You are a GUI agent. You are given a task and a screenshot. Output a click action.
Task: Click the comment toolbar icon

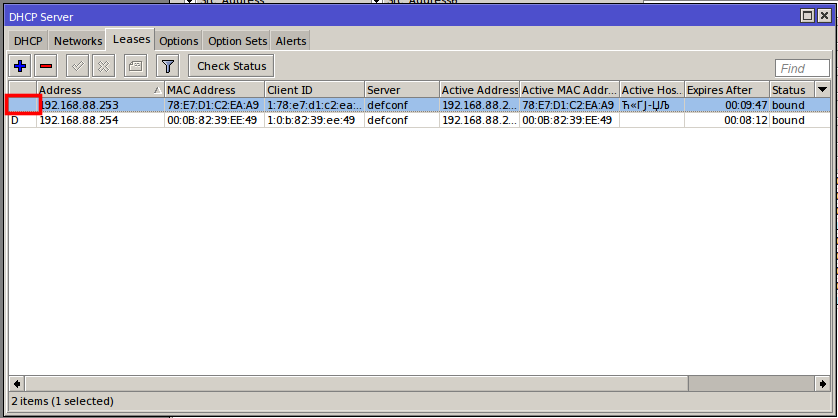(136, 66)
